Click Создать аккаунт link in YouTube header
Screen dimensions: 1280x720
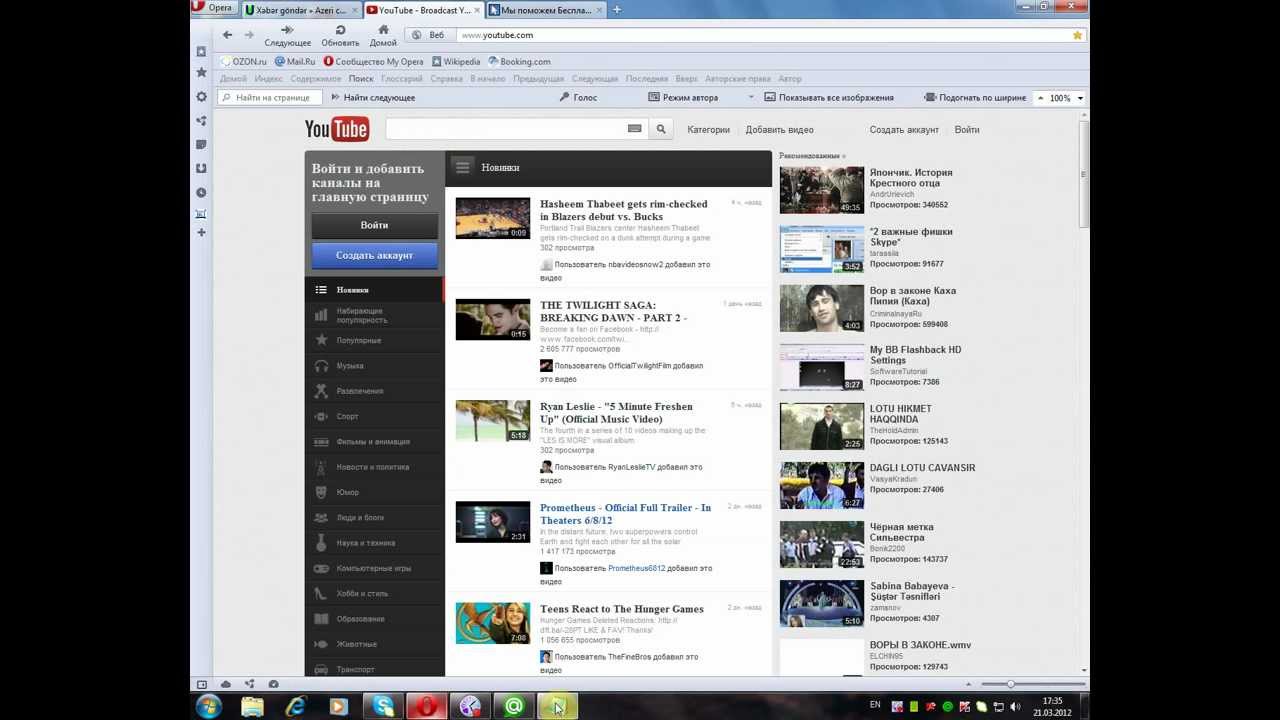pos(904,129)
